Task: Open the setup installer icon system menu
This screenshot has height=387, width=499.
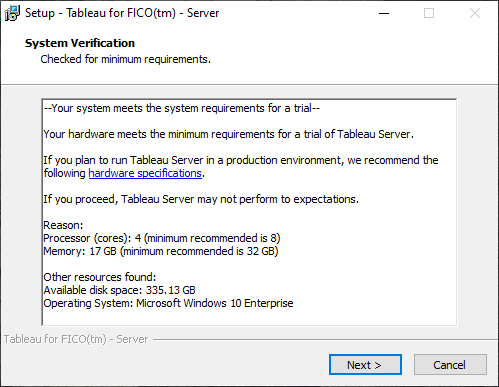Action: click(x=12, y=13)
